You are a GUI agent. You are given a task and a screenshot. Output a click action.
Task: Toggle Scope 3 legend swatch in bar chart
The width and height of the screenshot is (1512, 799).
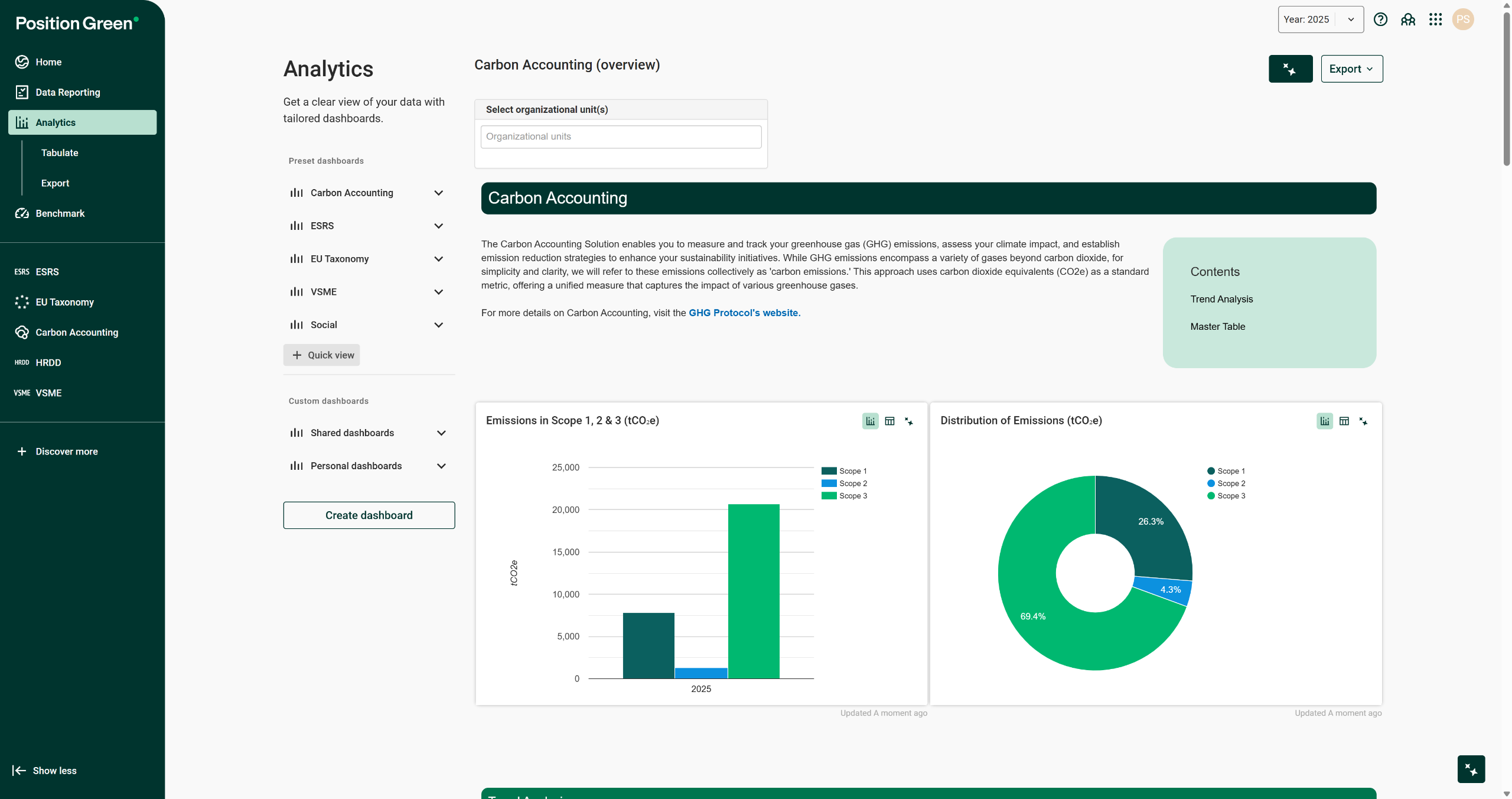tap(829, 496)
